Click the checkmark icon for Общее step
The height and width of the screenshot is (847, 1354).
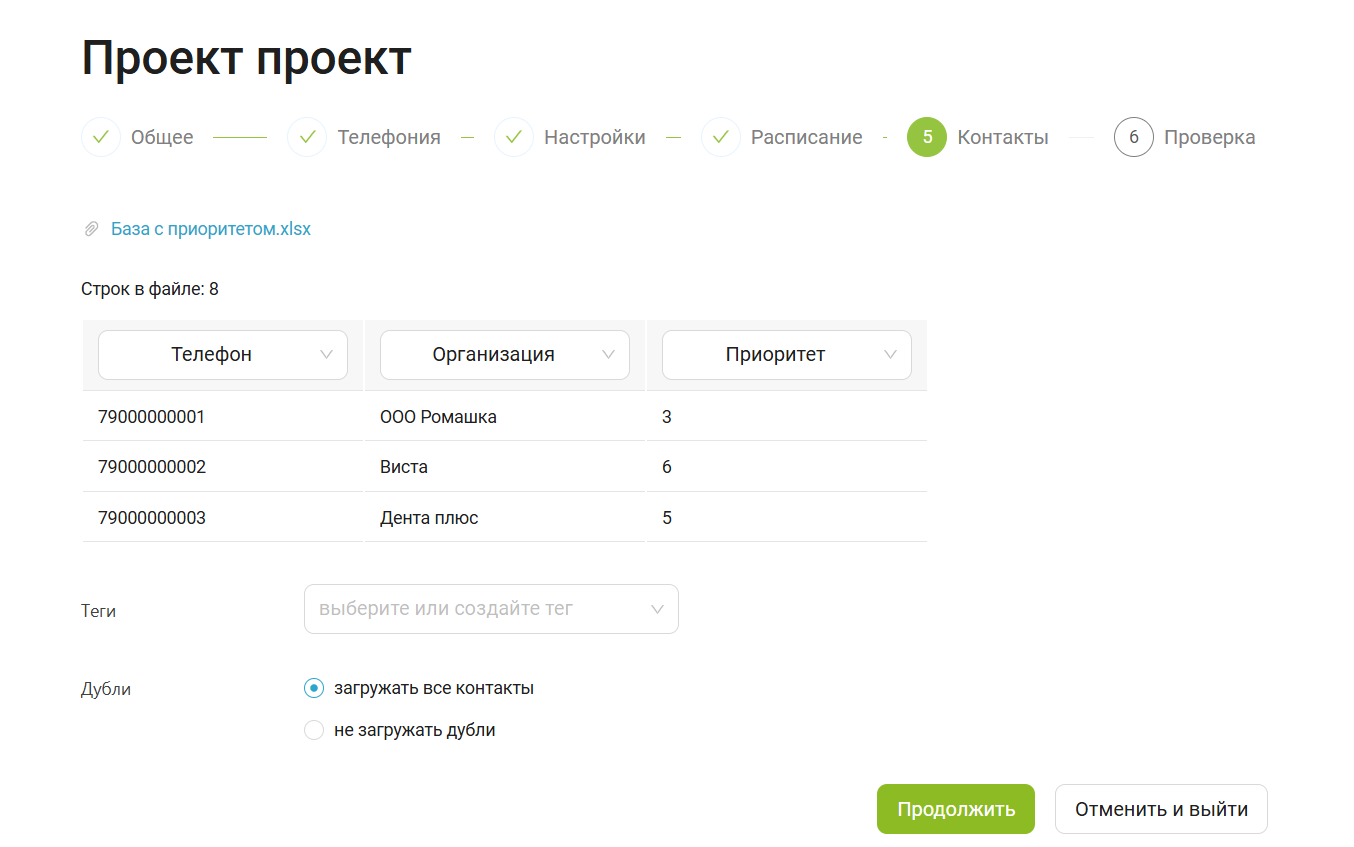point(101,137)
